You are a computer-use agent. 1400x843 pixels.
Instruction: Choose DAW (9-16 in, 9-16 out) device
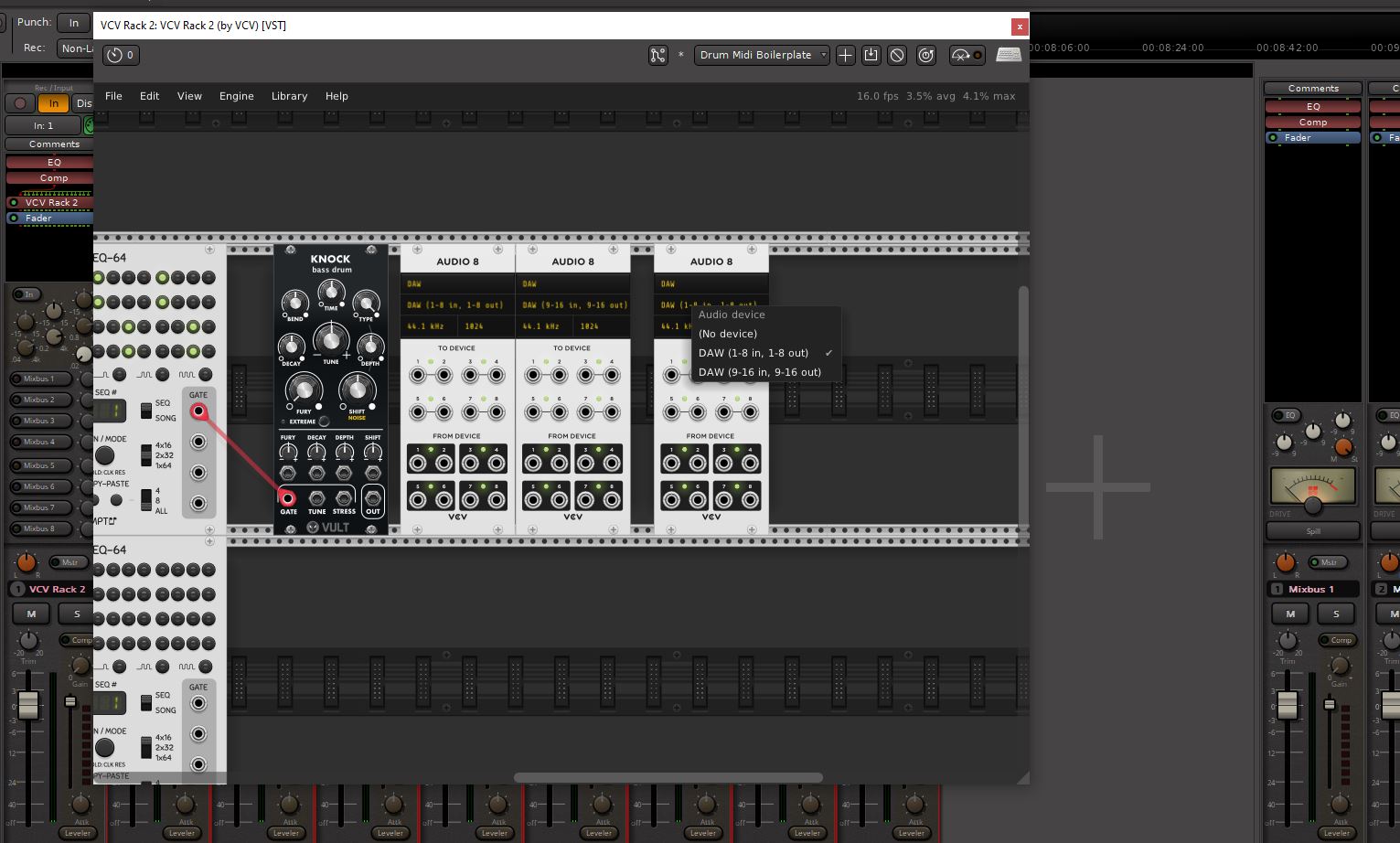tap(759, 372)
